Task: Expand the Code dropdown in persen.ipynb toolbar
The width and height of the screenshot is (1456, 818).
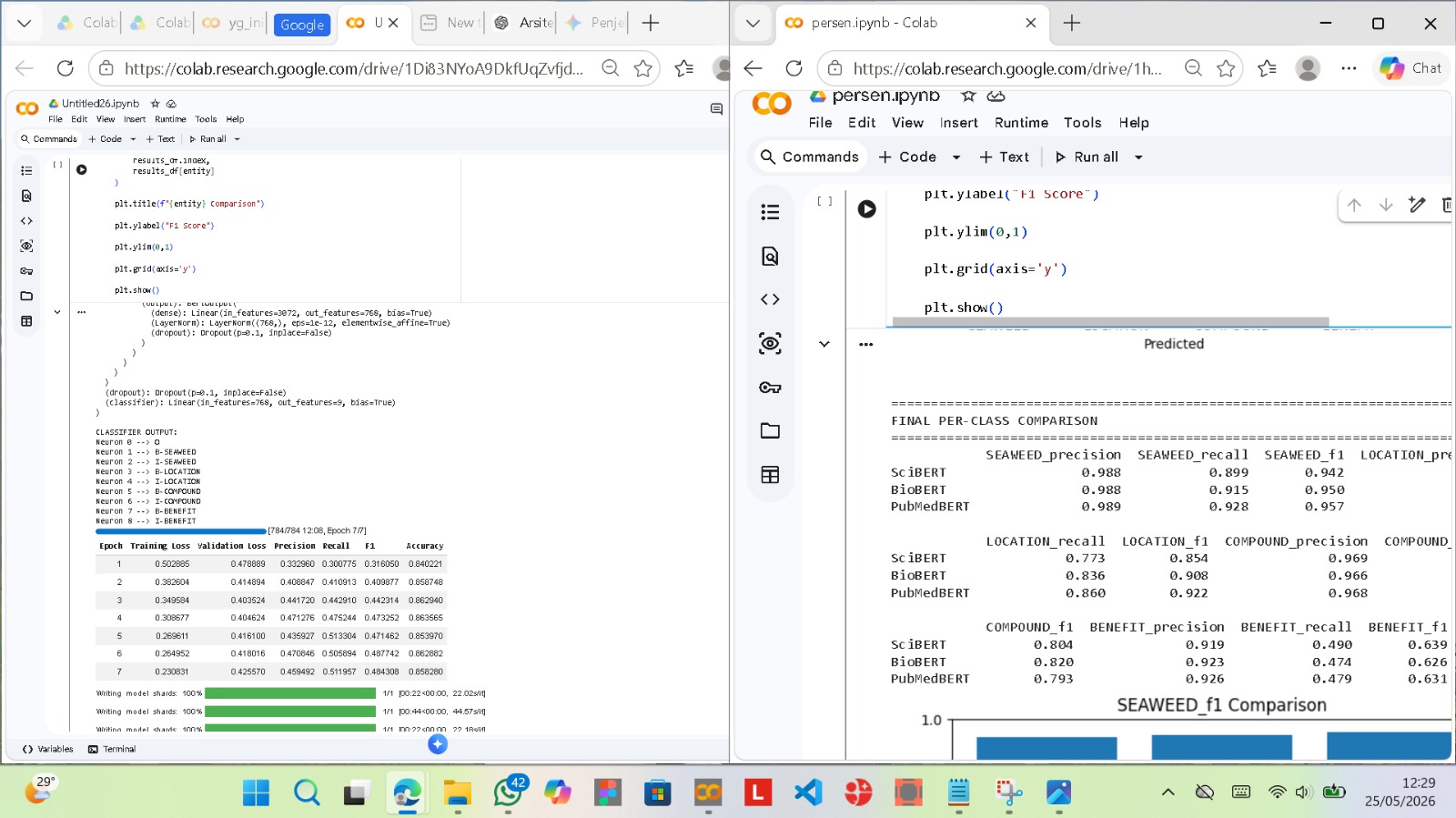Action: coord(956,157)
